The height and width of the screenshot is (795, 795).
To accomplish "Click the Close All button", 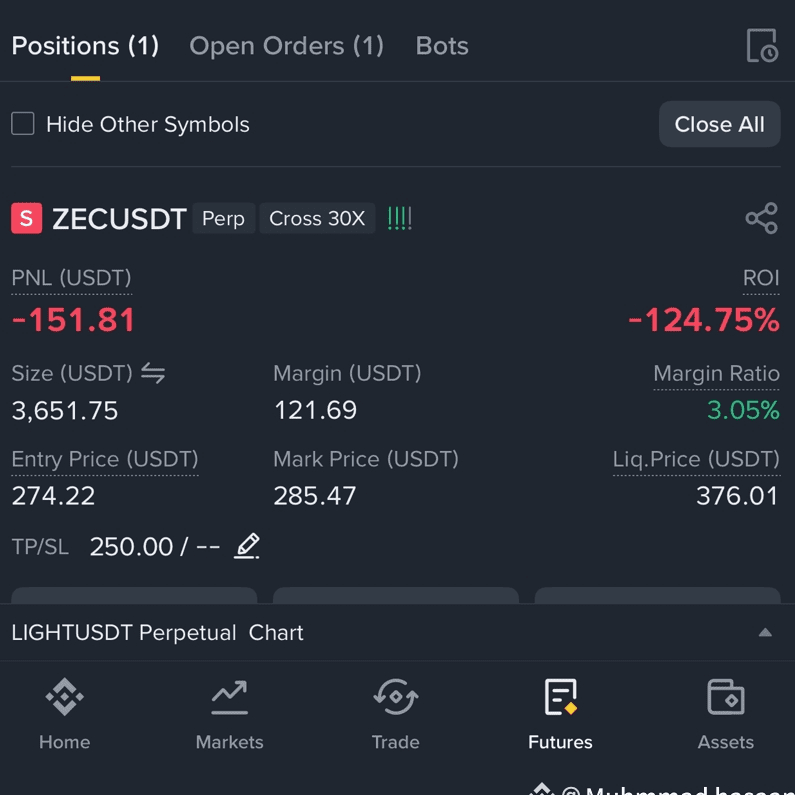I will [719, 124].
